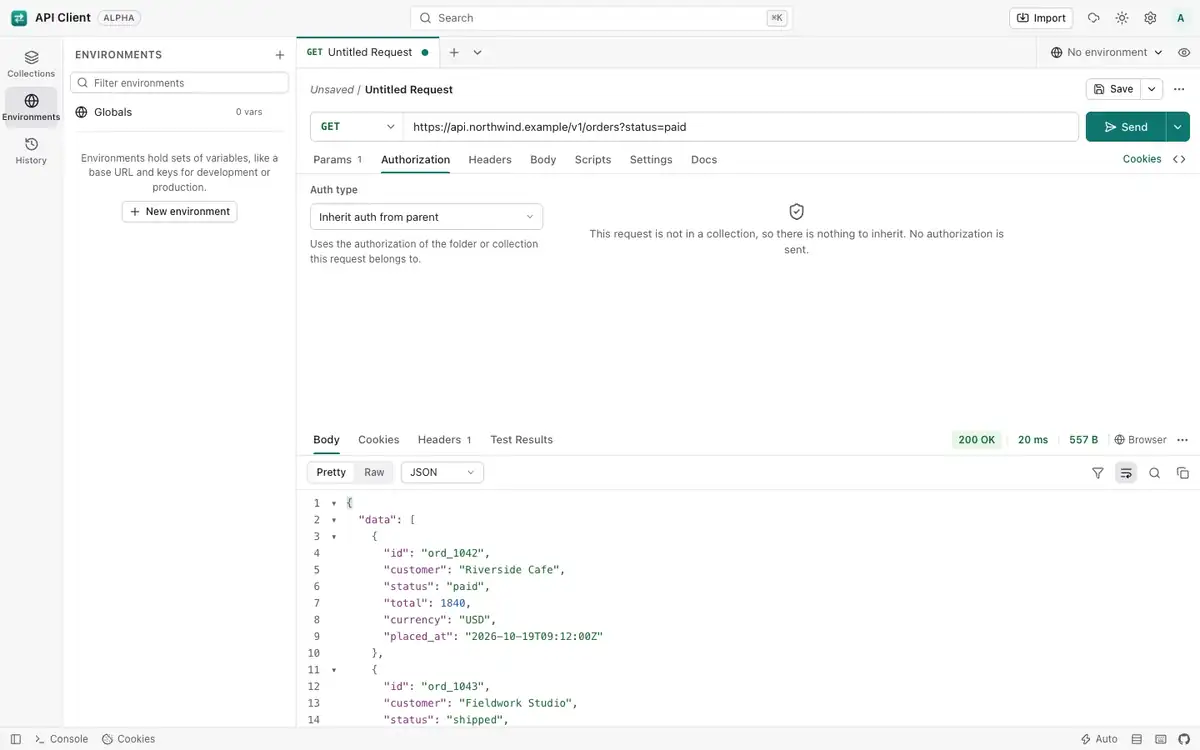Open a new request tab
Screen dimensions: 1200x750
tap(454, 52)
